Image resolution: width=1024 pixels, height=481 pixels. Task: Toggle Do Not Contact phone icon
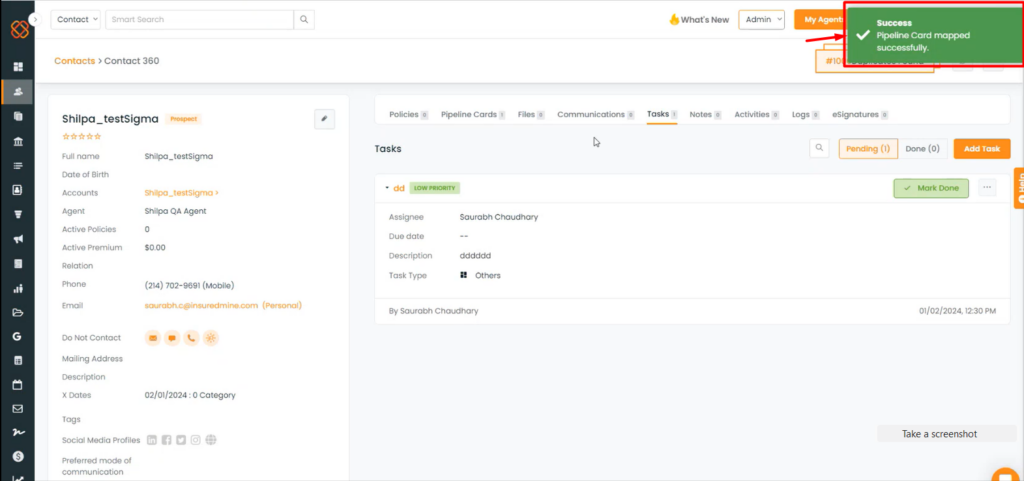tap(191, 338)
